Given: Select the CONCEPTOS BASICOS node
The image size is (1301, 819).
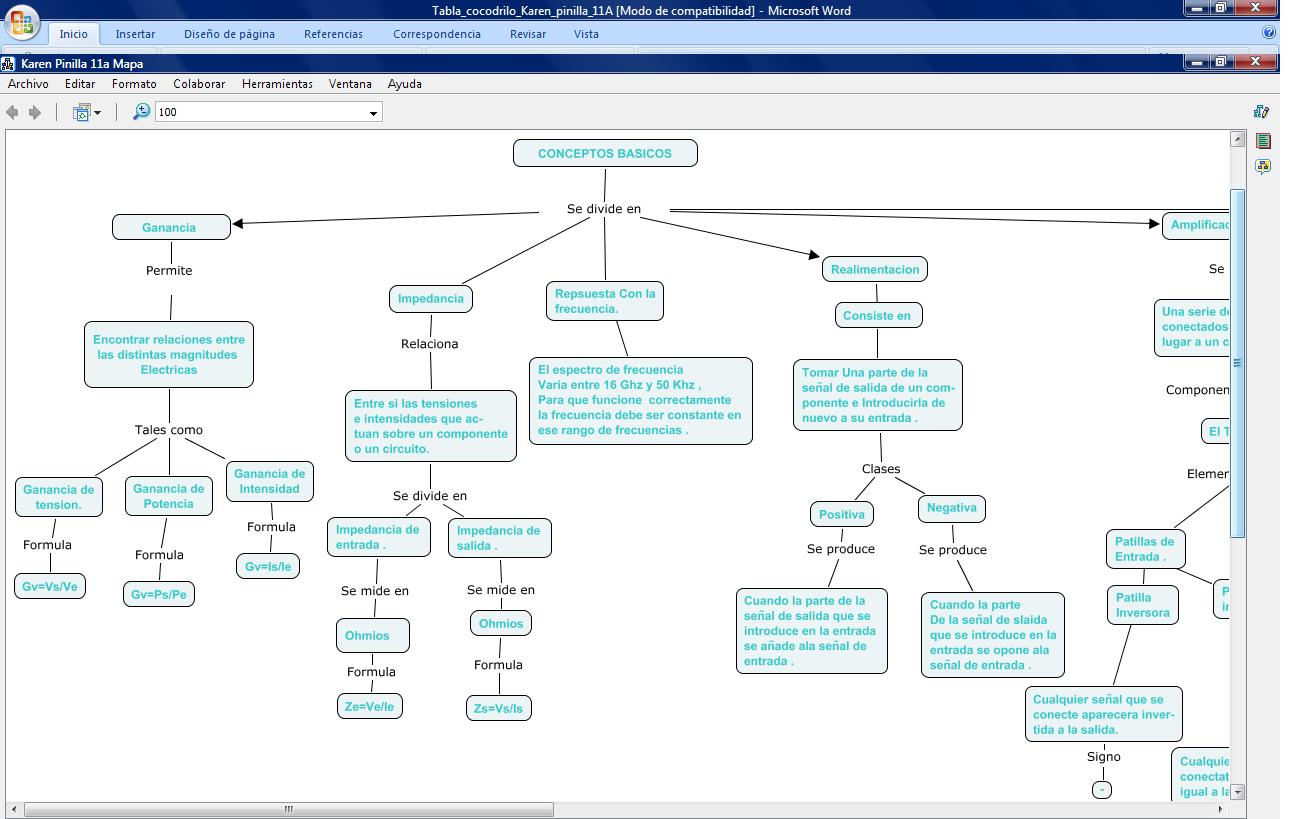Looking at the screenshot, I should click(x=604, y=152).
